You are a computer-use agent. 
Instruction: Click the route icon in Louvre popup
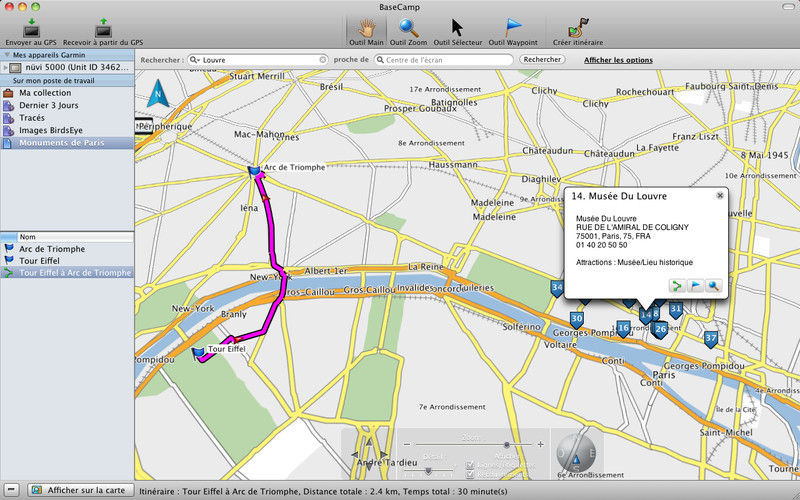tap(677, 286)
